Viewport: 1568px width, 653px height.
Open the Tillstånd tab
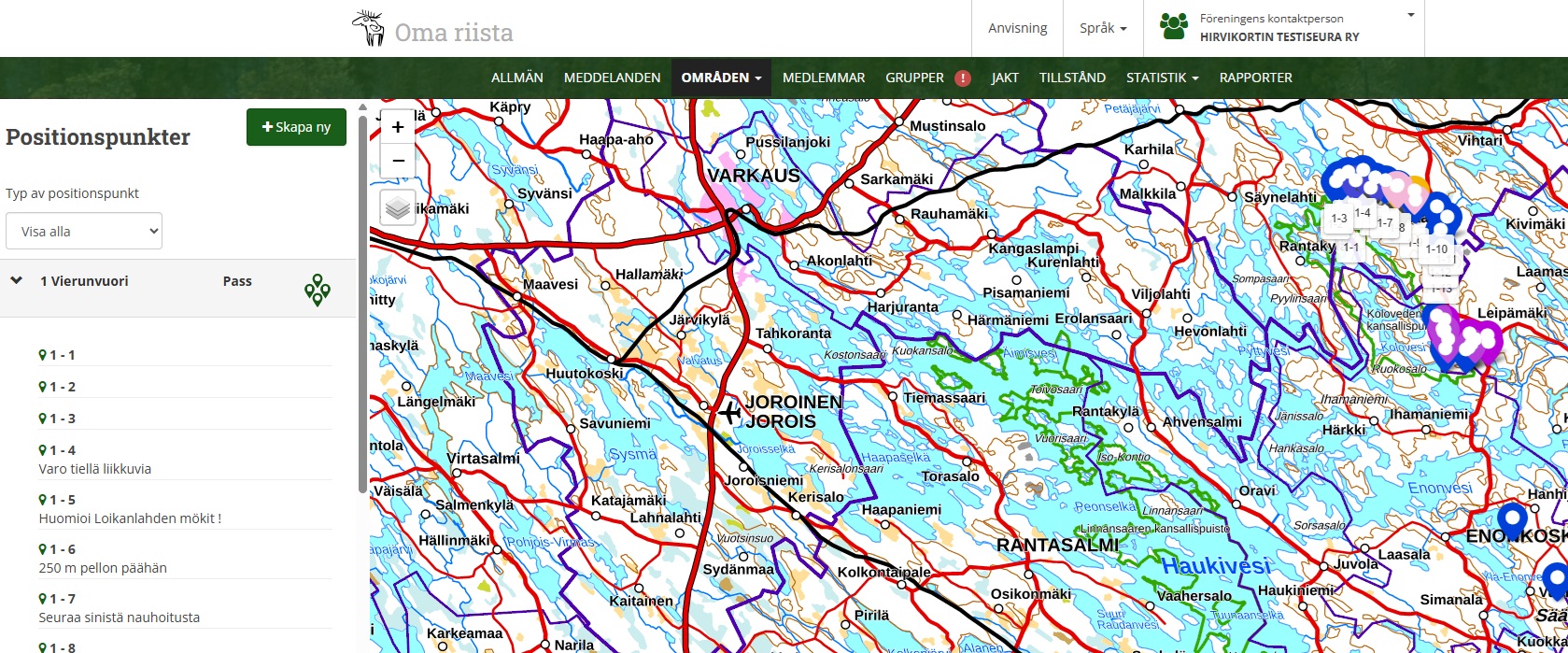[1072, 78]
